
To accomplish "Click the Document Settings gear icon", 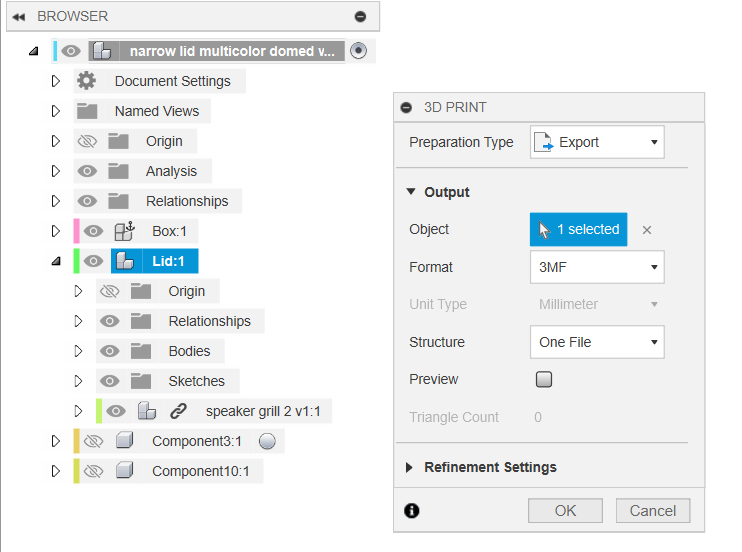I will click(x=87, y=81).
